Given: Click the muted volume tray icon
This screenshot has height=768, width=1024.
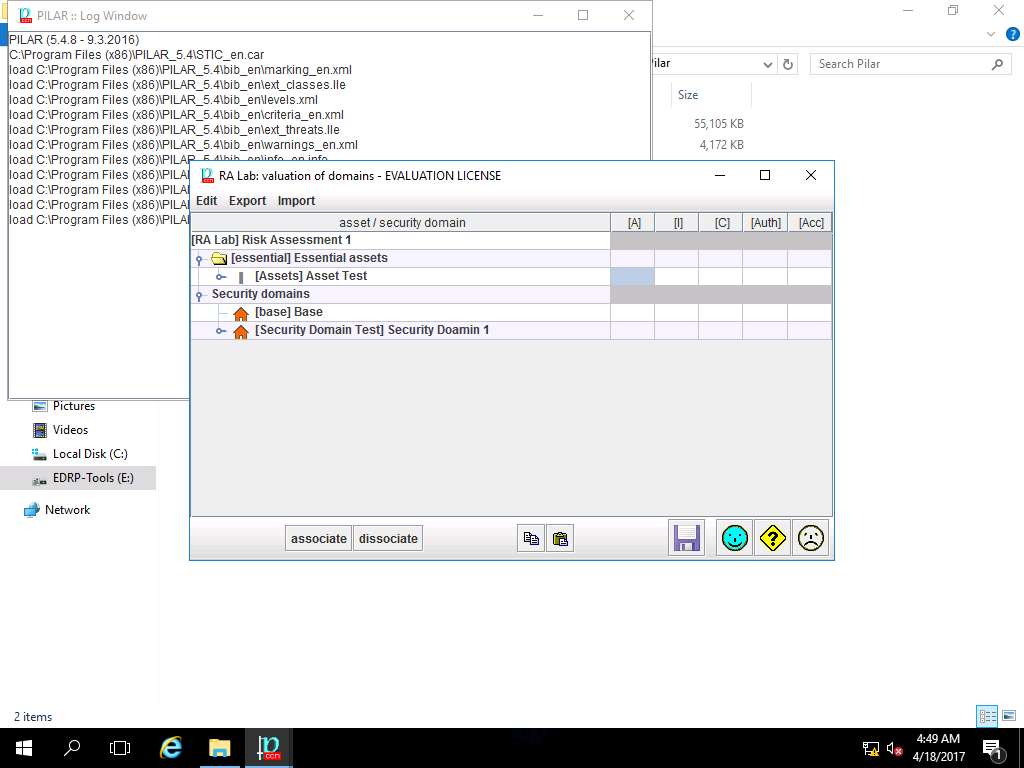Looking at the screenshot, I should [x=894, y=748].
